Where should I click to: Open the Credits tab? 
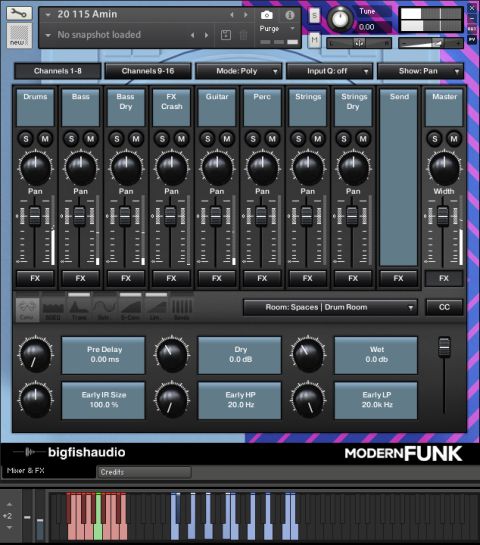pyautogui.click(x=144, y=472)
